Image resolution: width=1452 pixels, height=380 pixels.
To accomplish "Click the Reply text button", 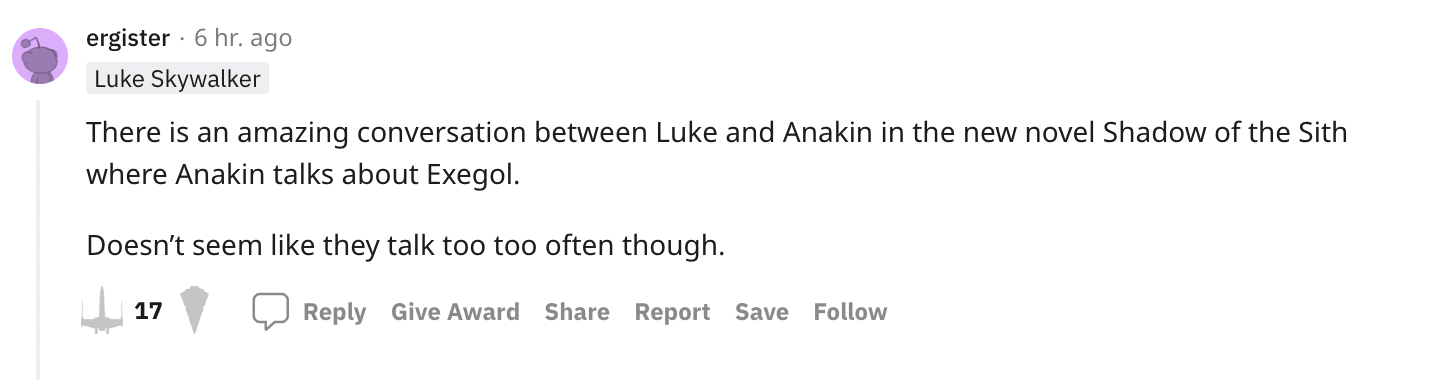I will [x=334, y=312].
